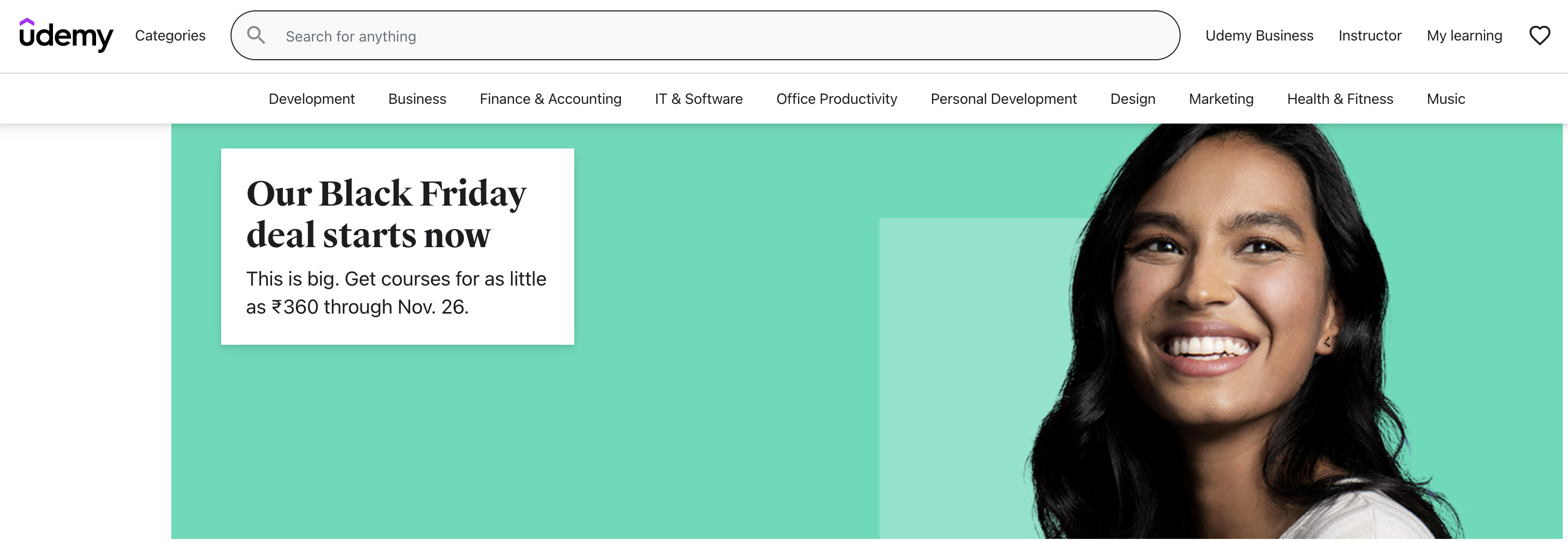Select the Design category
The image size is (1568, 541).
pyautogui.click(x=1132, y=99)
